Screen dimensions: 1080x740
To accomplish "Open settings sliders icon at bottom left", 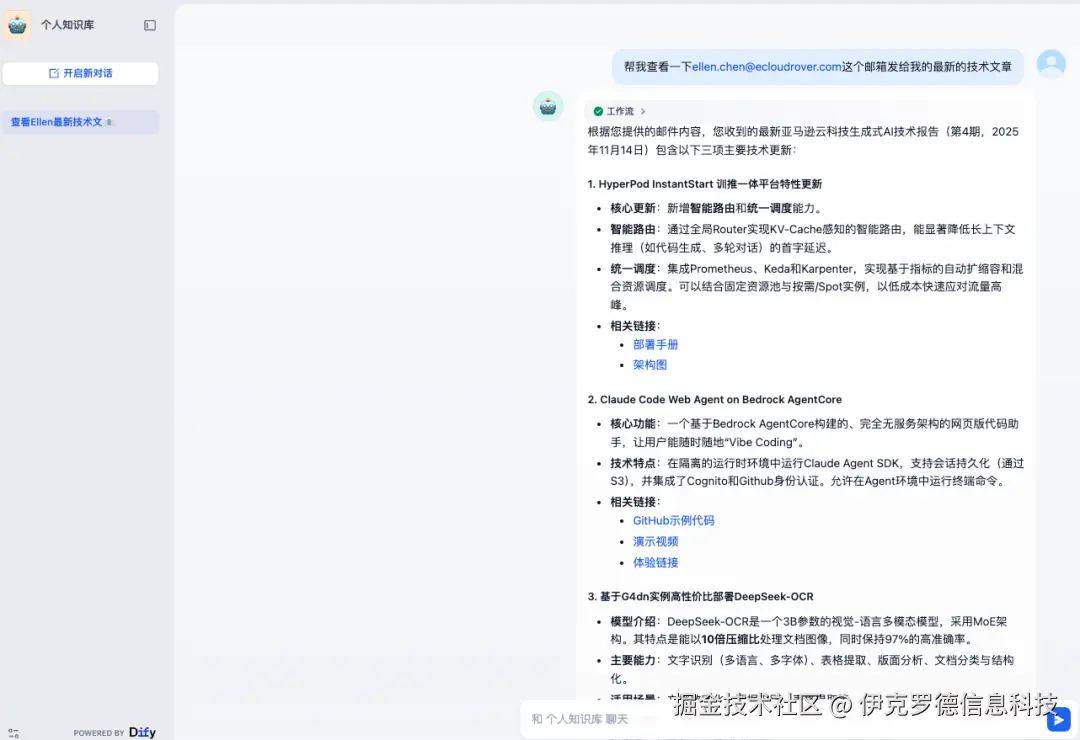I will click(x=13, y=733).
